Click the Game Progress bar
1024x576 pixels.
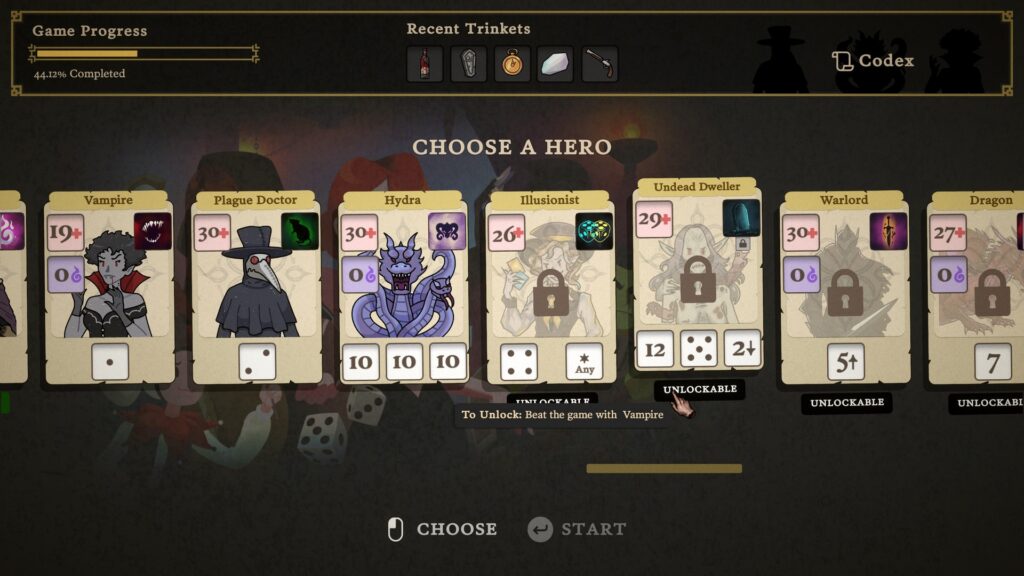click(144, 54)
